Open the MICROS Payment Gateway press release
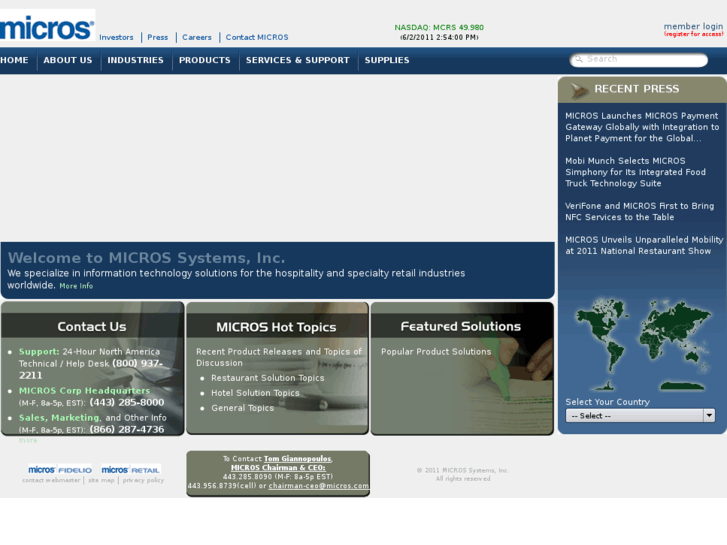Image resolution: width=727 pixels, height=545 pixels. point(642,127)
